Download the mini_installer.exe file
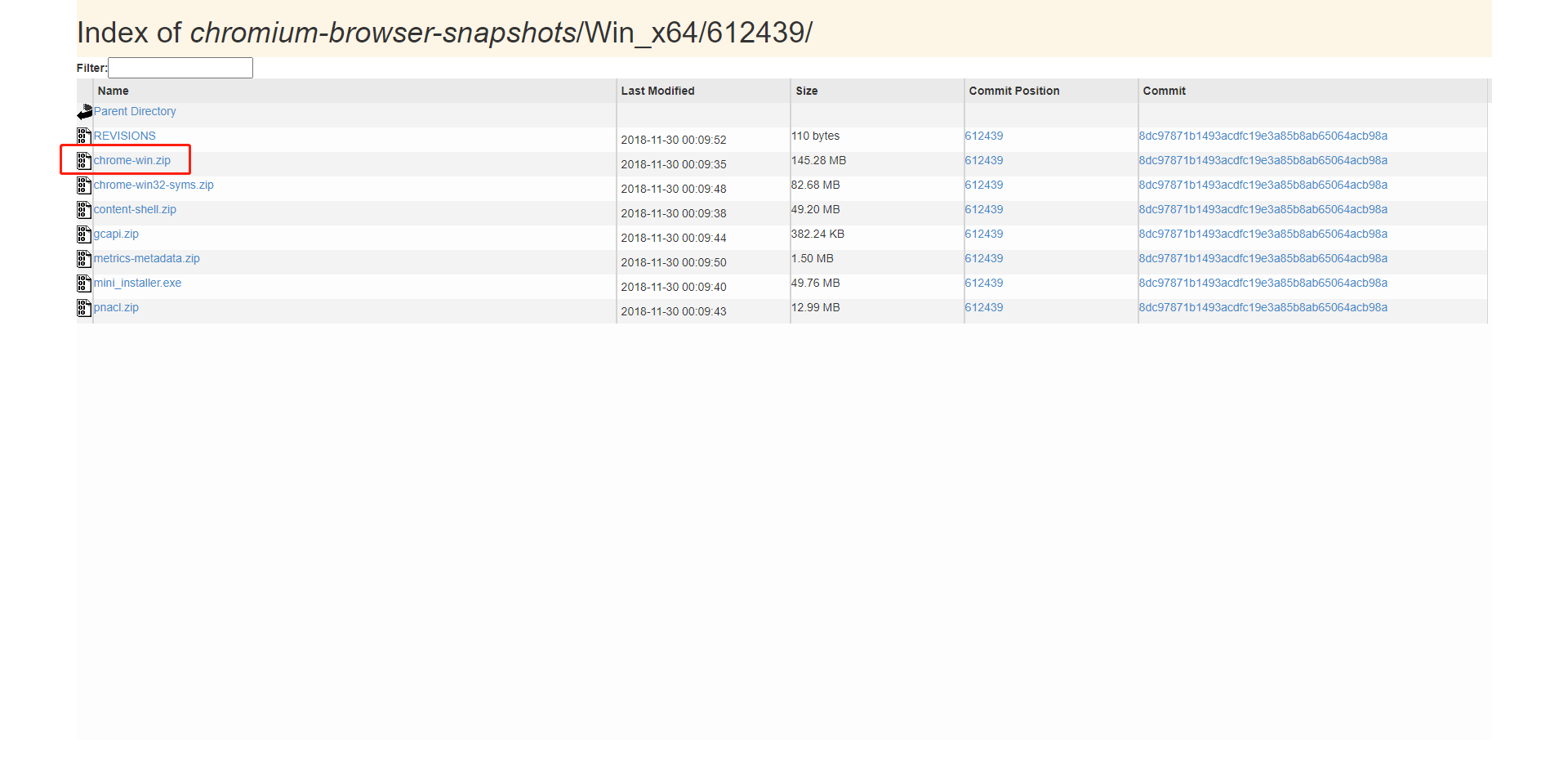The width and height of the screenshot is (1568, 759). (137, 284)
